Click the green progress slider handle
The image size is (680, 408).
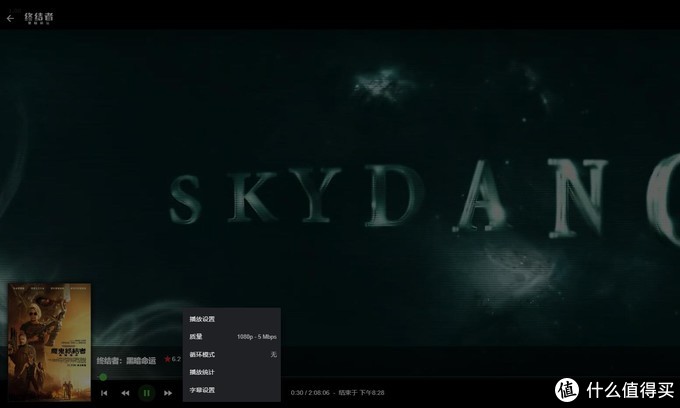103,377
